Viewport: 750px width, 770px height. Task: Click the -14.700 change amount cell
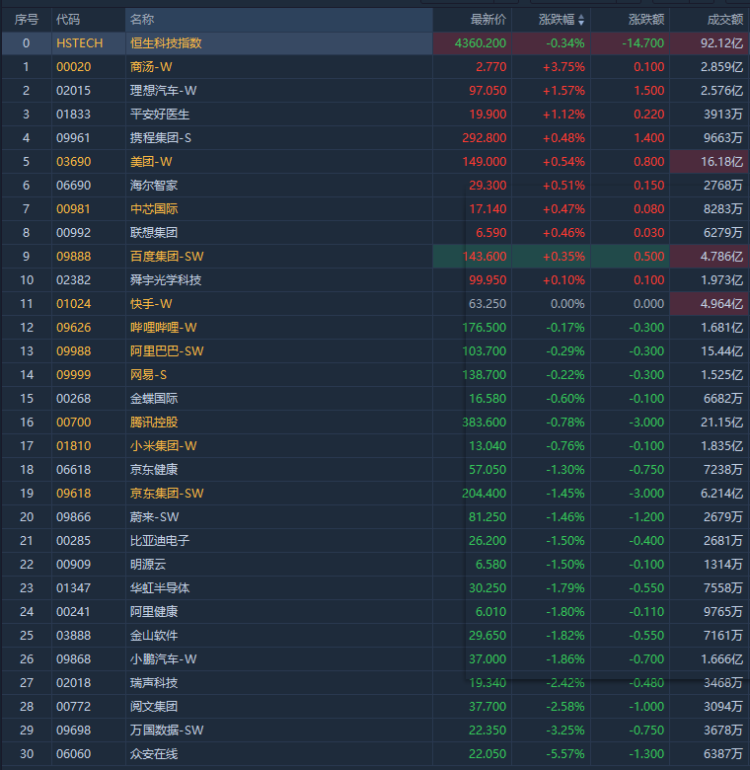(x=643, y=43)
